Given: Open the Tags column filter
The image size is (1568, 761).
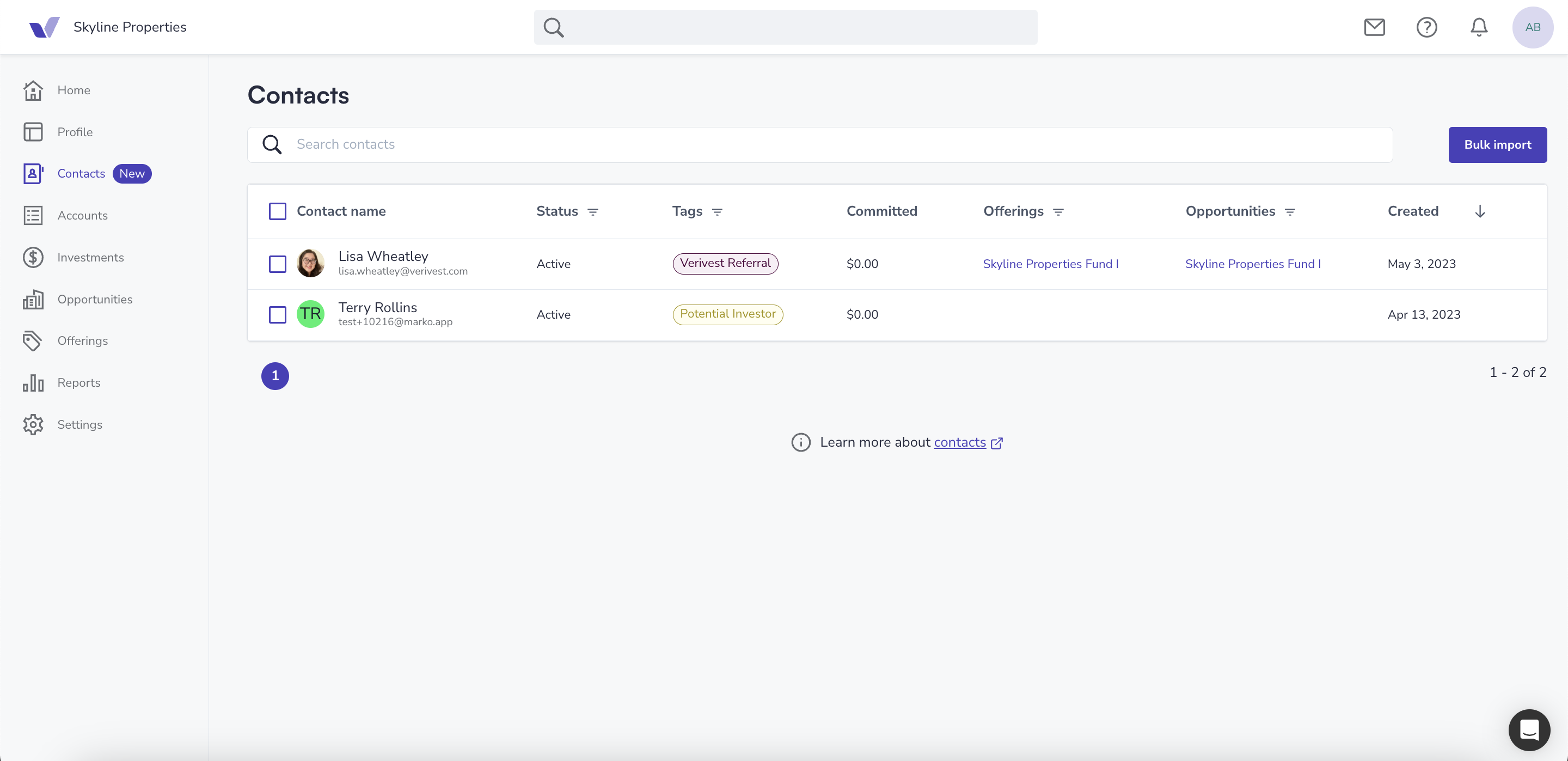Looking at the screenshot, I should (x=717, y=212).
